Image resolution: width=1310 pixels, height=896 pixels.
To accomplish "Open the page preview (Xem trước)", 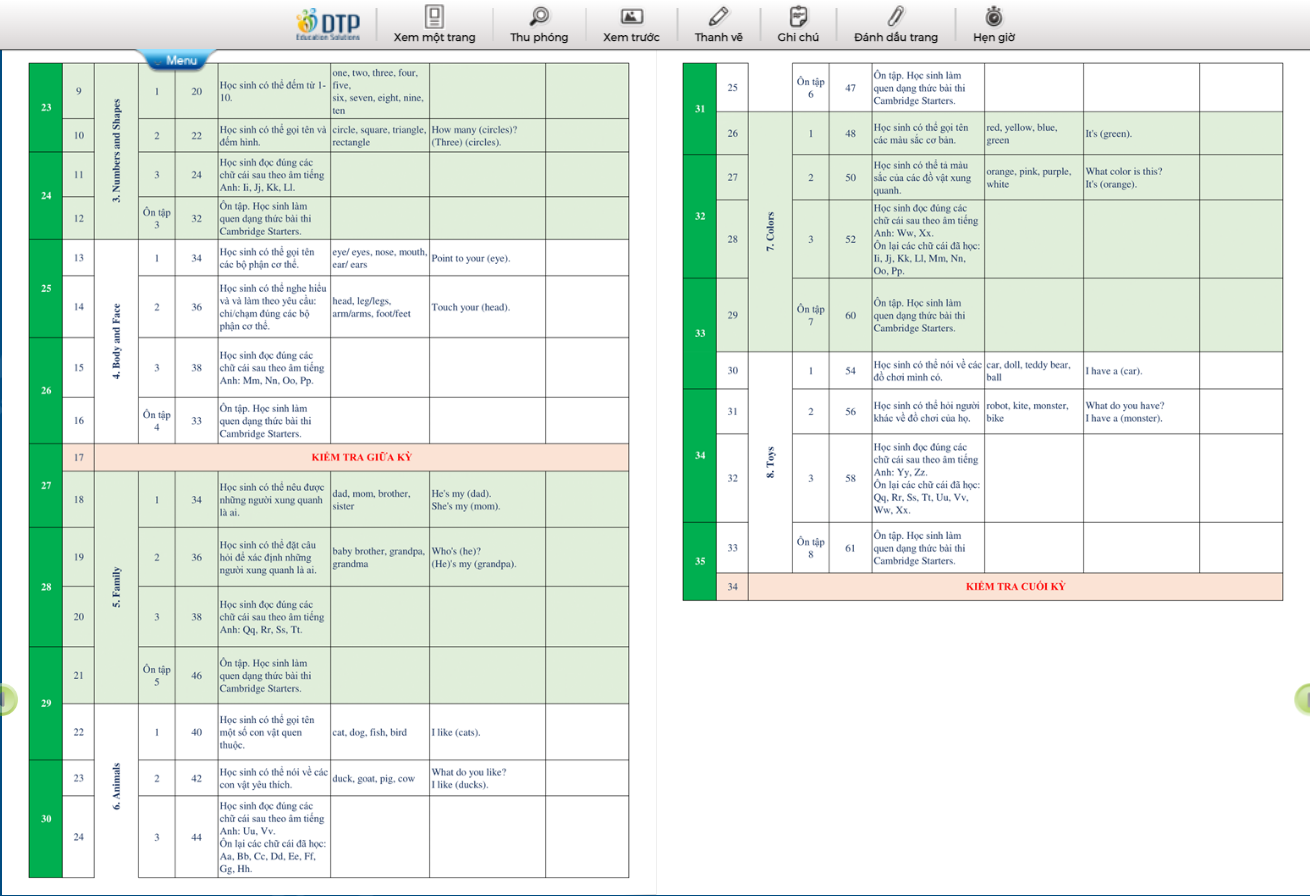I will [x=631, y=24].
